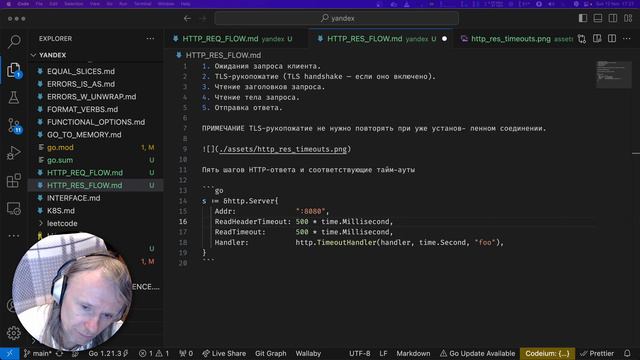Screen dimensions: 640x360
Task: Click Wallaby in the status bar
Action: pyautogui.click(x=308, y=353)
